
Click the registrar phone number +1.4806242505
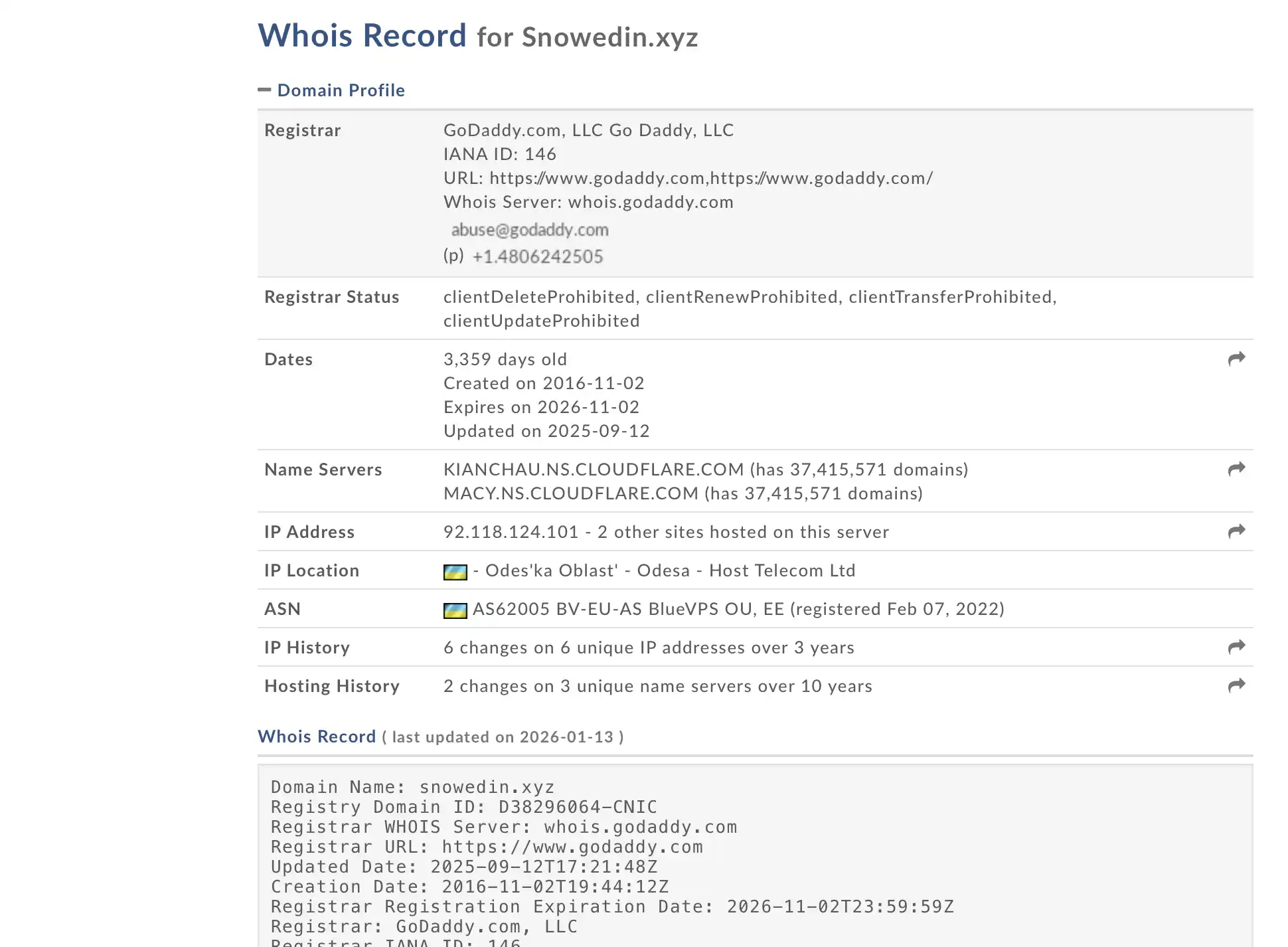coord(538,257)
